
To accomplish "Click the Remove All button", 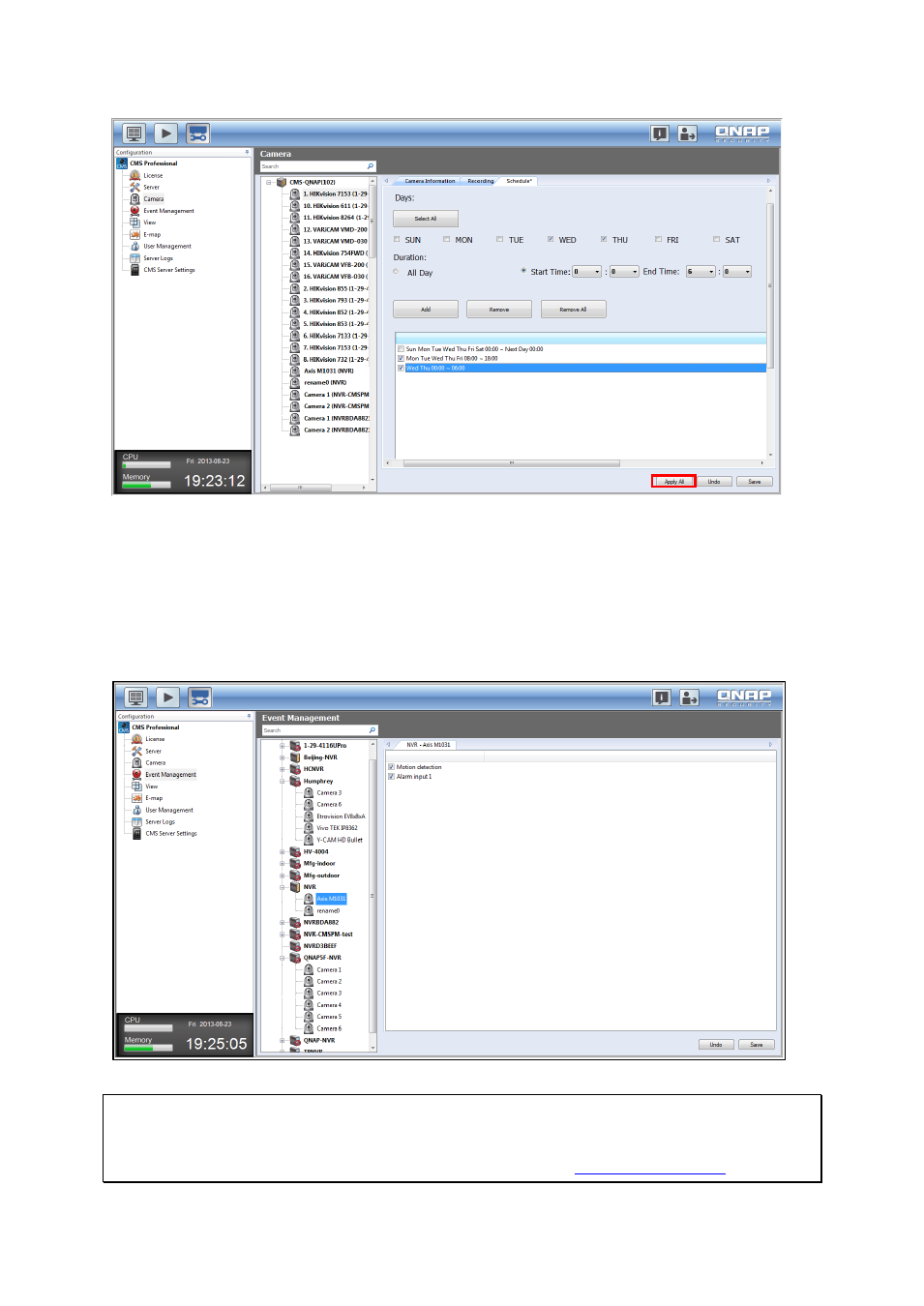I will [573, 310].
